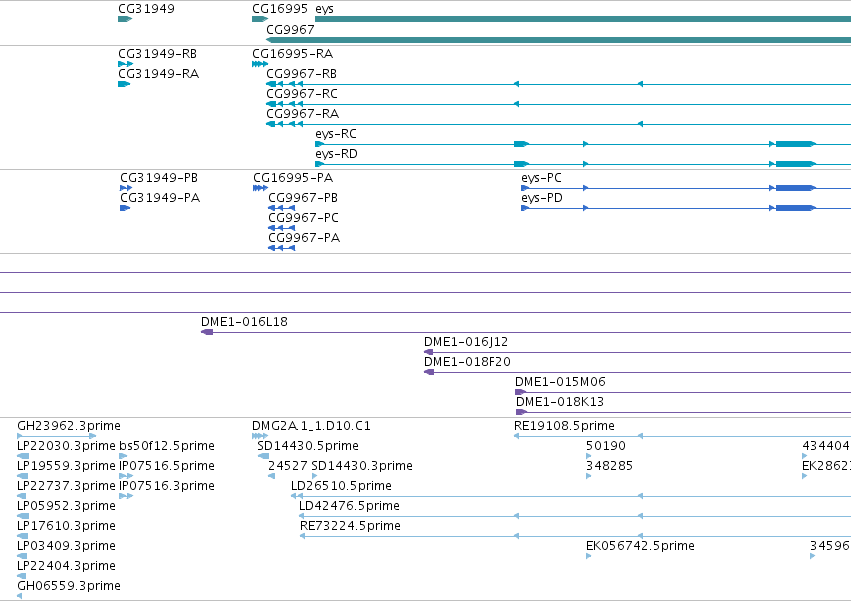Click the DME1-016L18 BAC arrowhead
The height and width of the screenshot is (601, 851).
pyautogui.click(x=207, y=332)
